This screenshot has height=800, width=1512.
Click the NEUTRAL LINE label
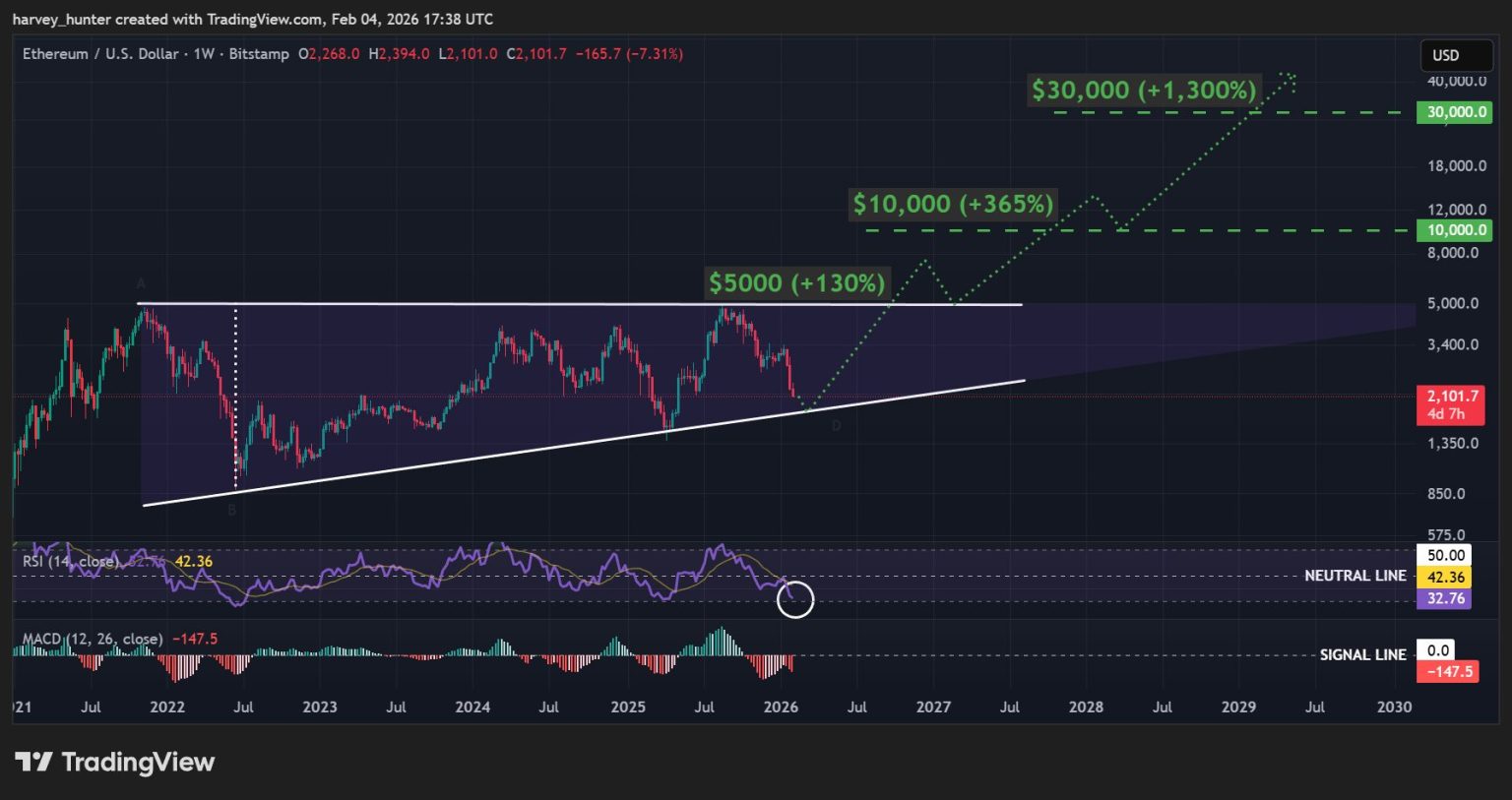pos(1354,576)
